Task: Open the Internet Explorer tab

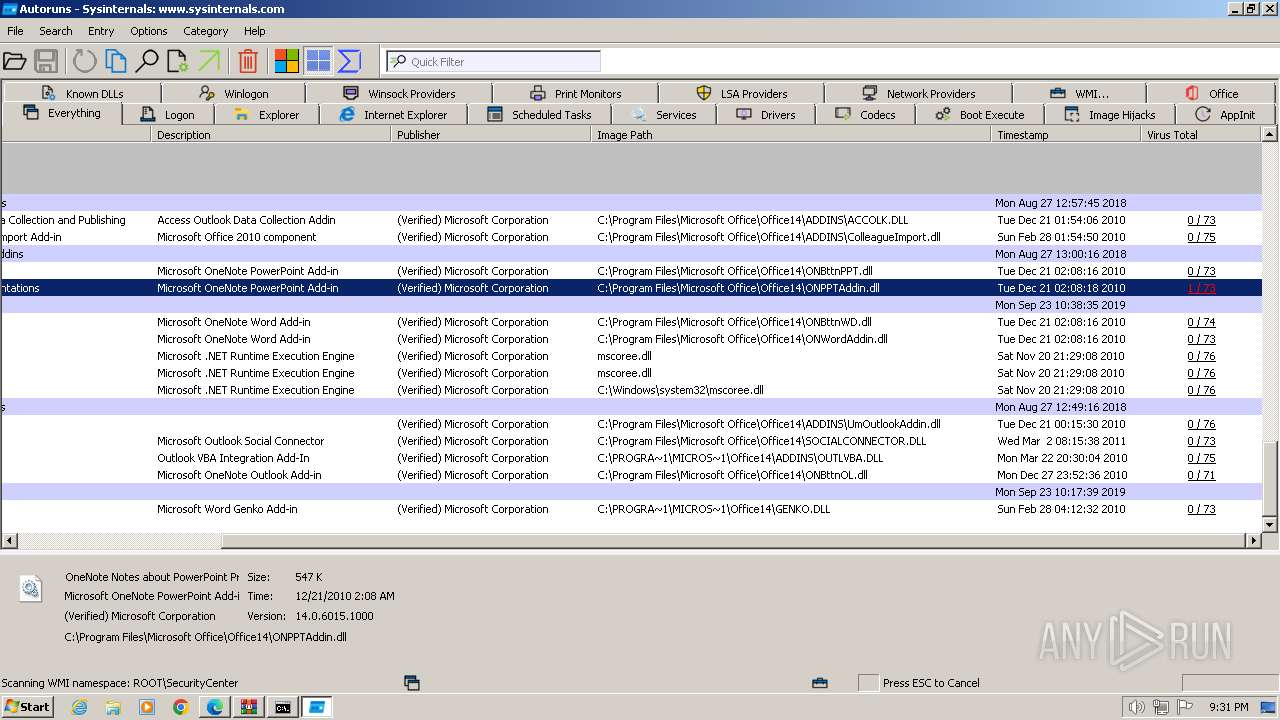Action: [x=393, y=114]
